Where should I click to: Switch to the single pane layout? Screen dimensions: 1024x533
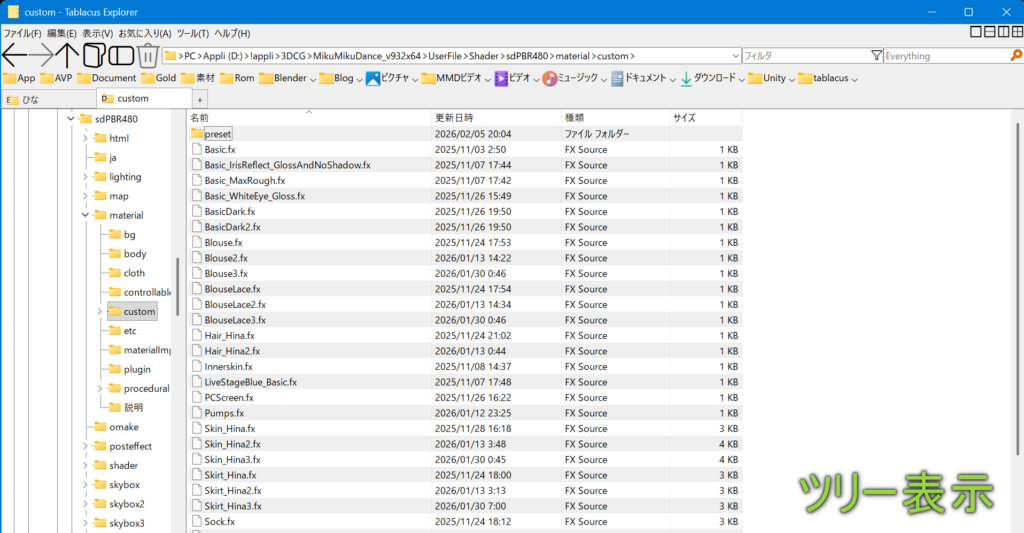click(975, 33)
